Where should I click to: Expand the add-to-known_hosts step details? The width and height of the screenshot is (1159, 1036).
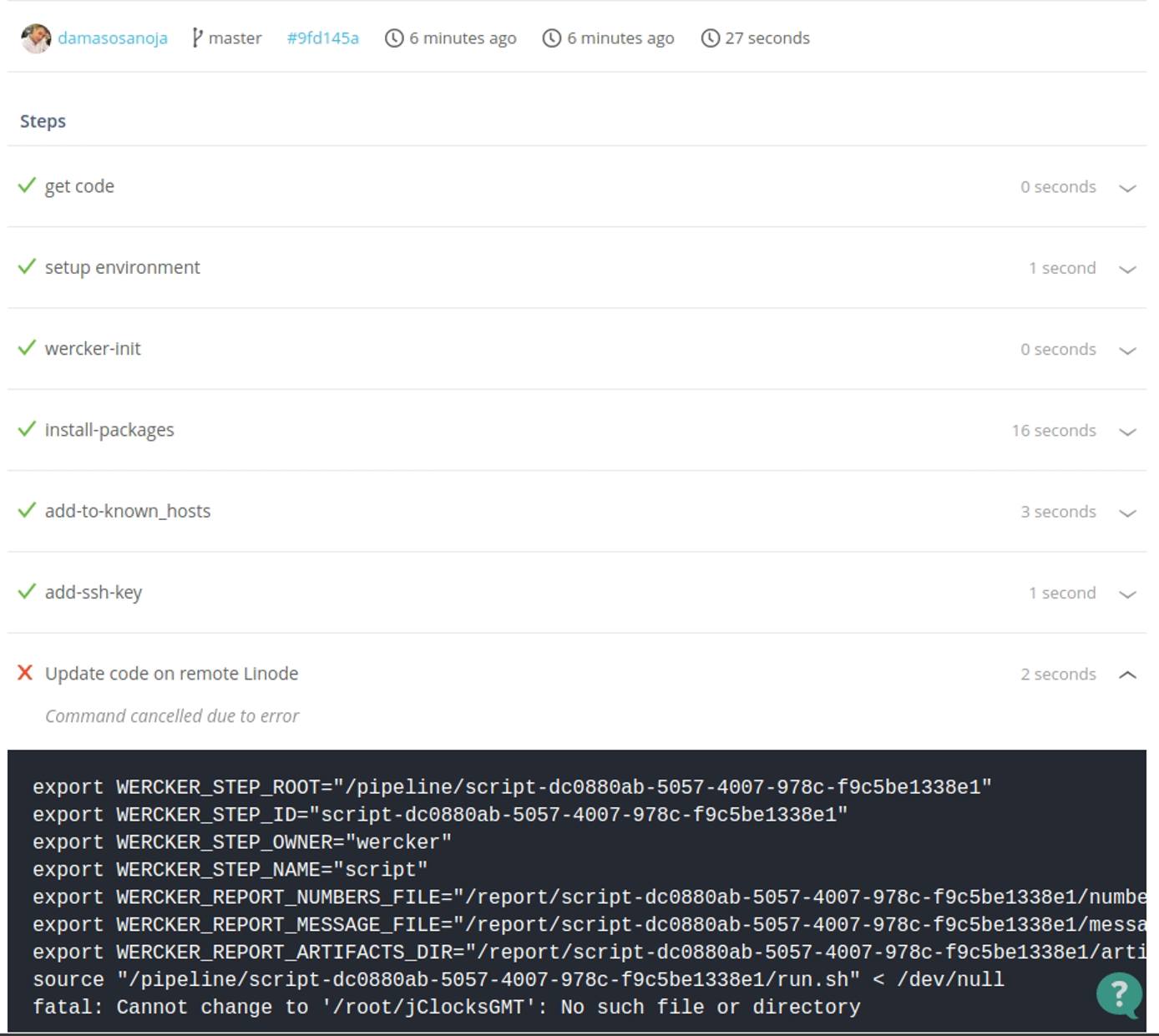[1127, 512]
